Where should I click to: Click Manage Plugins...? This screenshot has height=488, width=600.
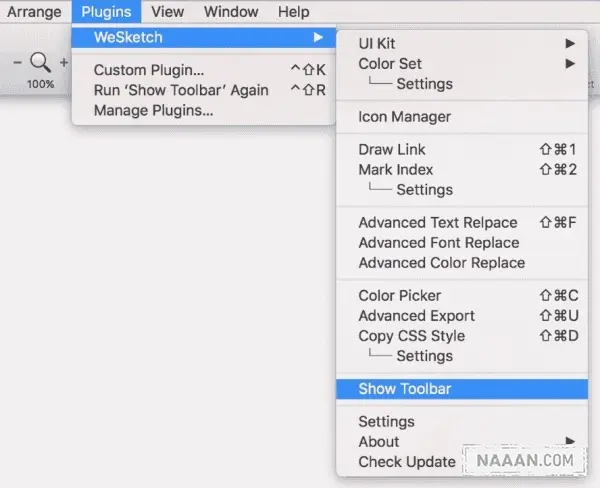click(x=153, y=110)
